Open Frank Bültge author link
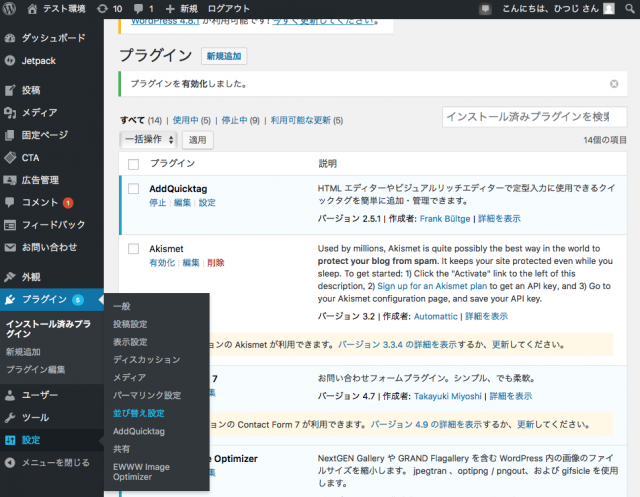640x497 pixels. (x=445, y=219)
